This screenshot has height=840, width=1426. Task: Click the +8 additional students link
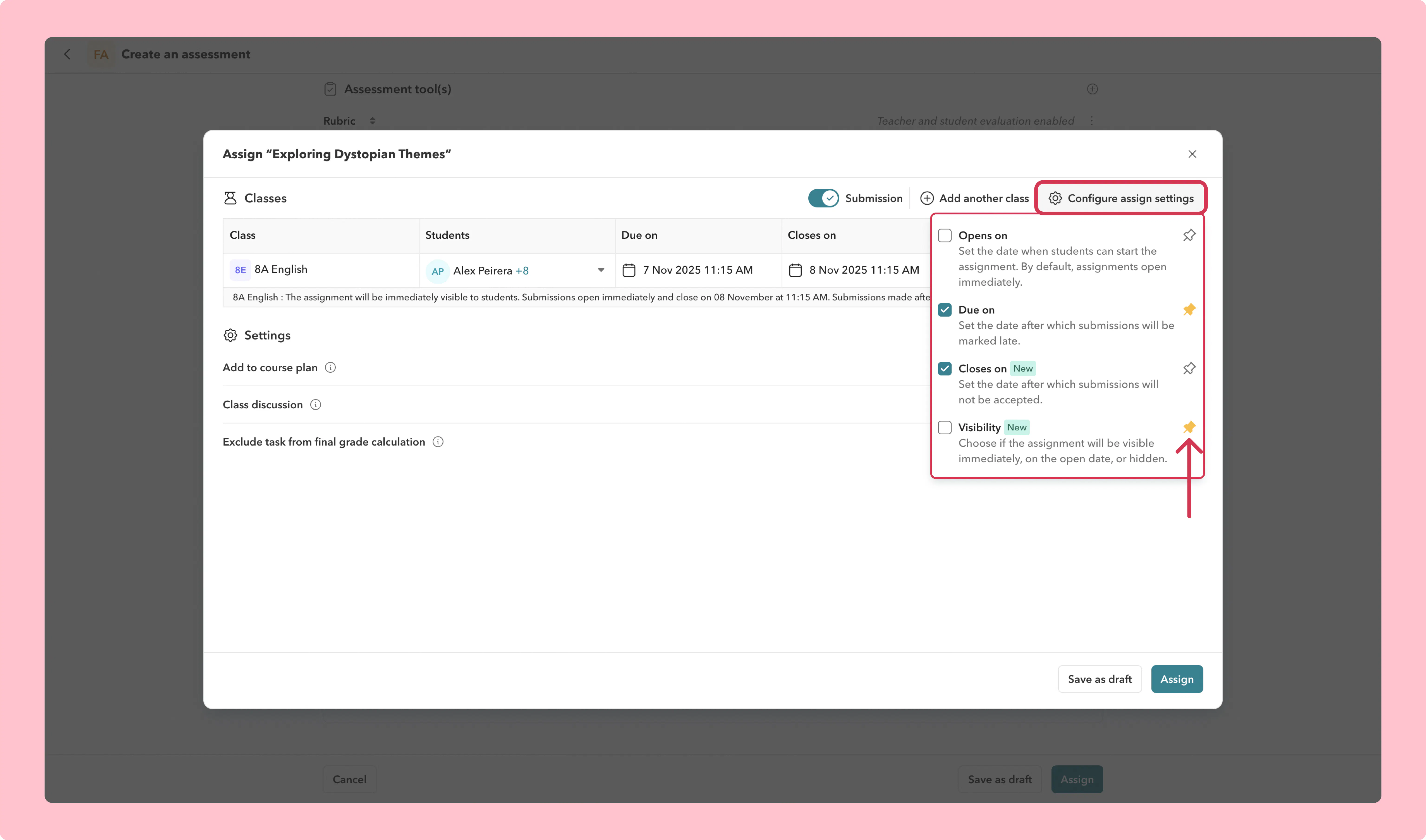[x=522, y=271]
